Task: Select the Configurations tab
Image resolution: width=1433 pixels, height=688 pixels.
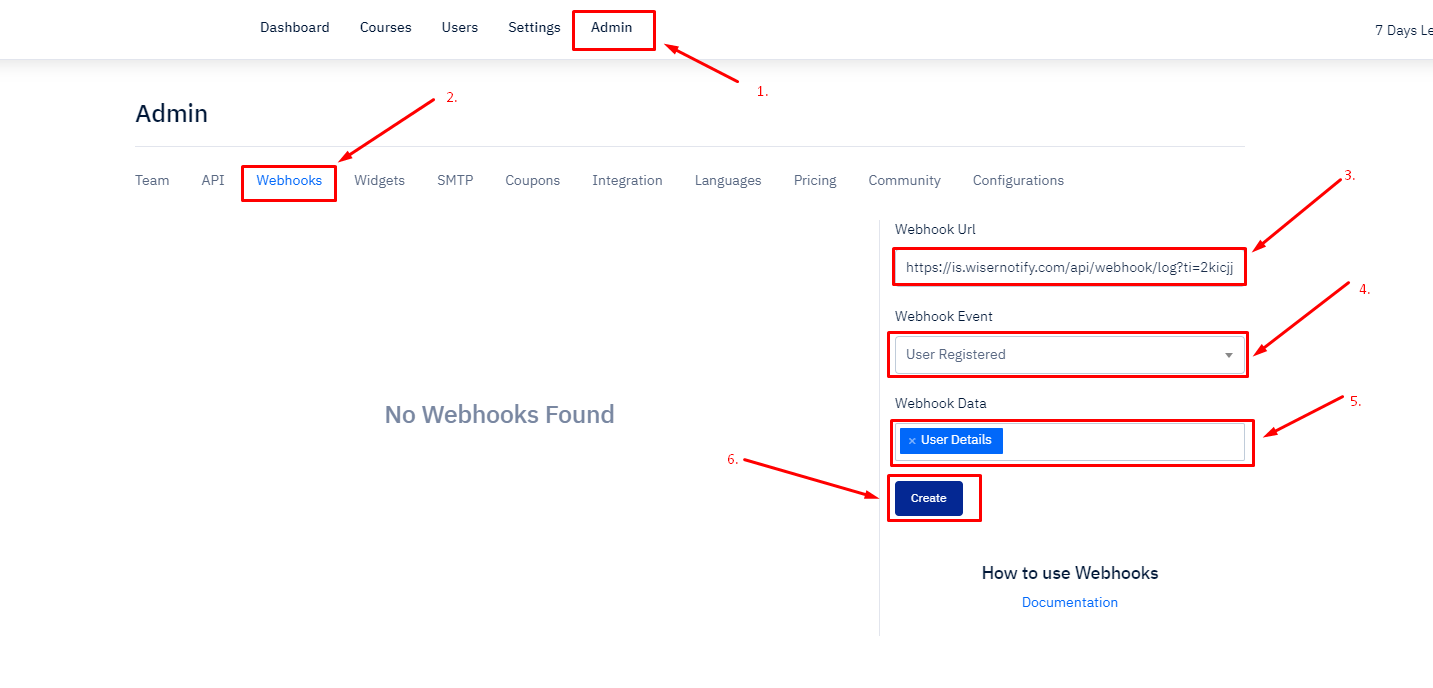Action: (x=1018, y=181)
